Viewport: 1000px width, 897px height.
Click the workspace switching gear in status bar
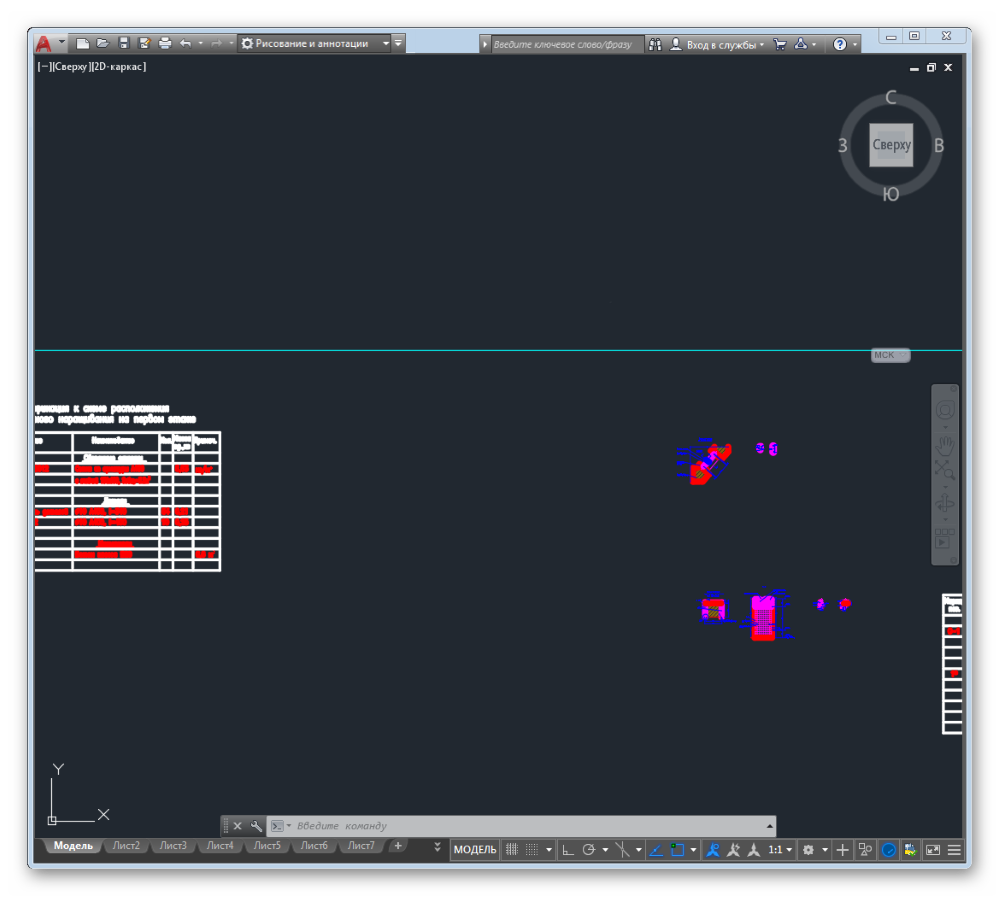tap(808, 850)
